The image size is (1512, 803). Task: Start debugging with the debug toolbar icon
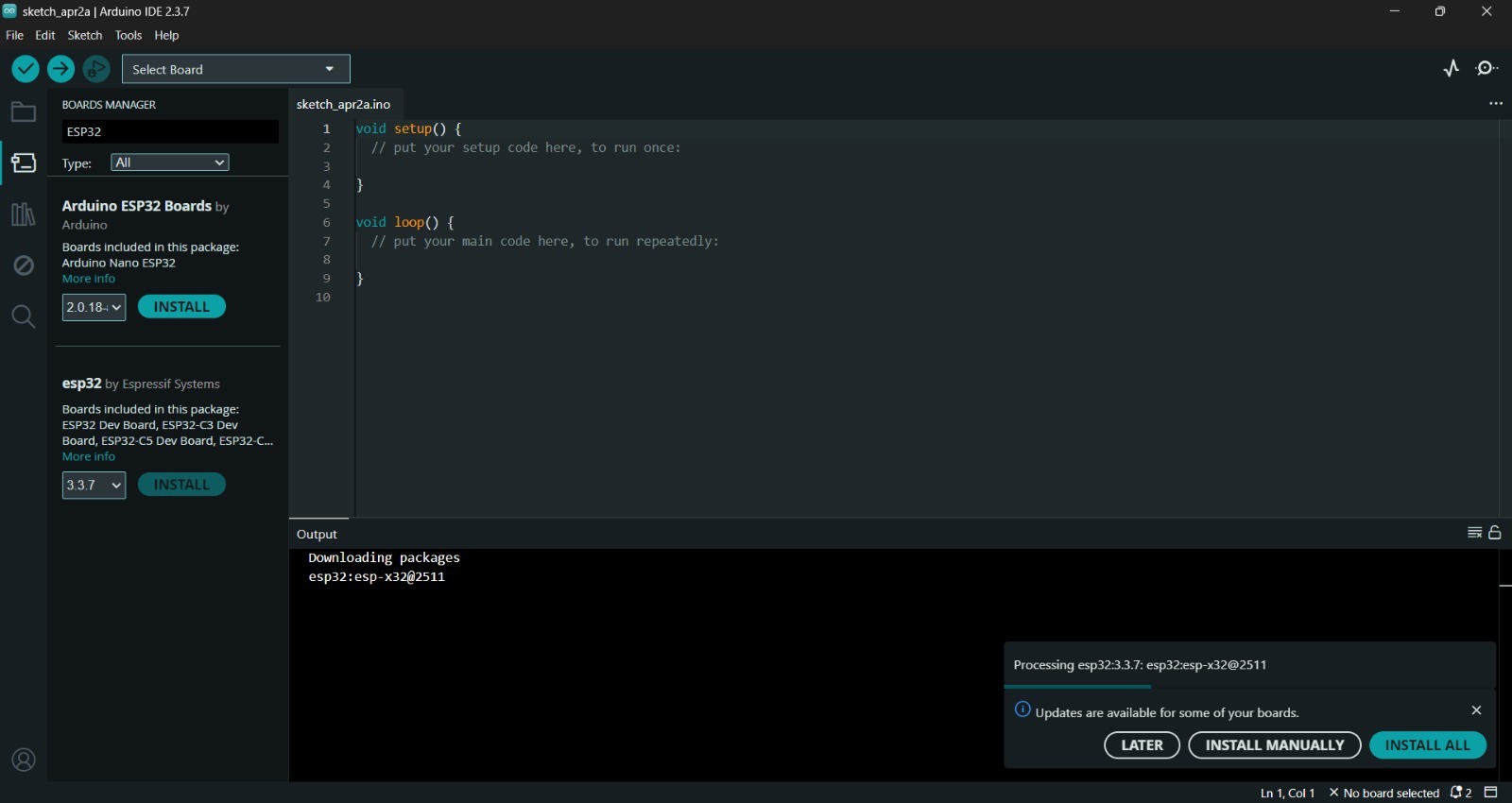pyautogui.click(x=96, y=69)
